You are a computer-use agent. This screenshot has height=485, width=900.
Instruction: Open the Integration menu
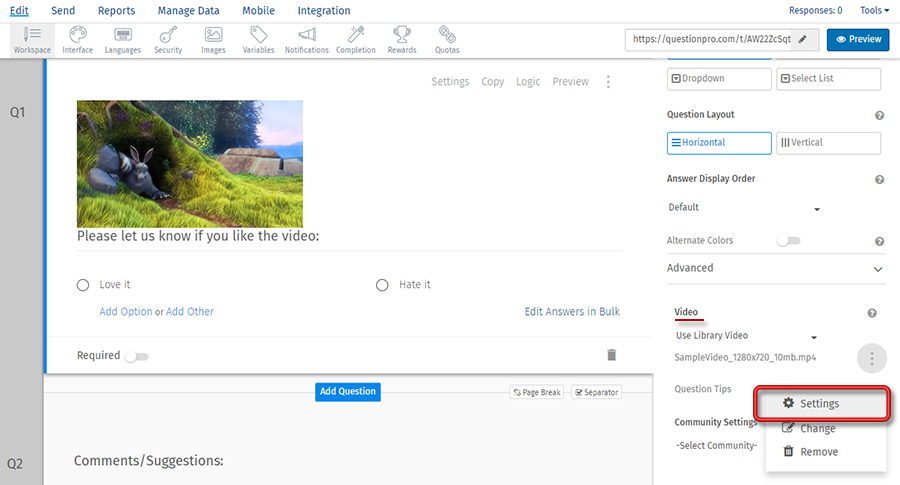(324, 10)
